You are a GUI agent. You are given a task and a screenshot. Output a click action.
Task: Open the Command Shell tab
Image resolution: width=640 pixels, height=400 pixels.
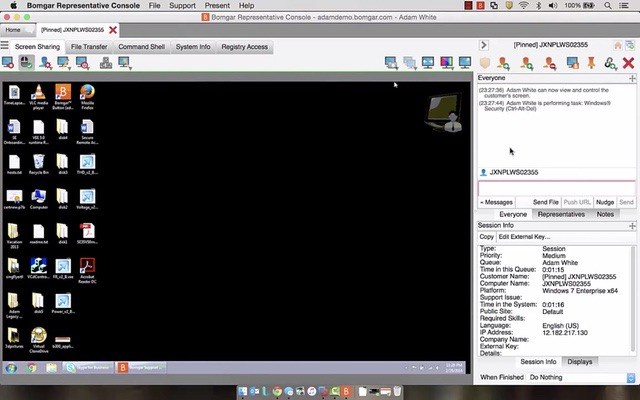pyautogui.click(x=142, y=46)
